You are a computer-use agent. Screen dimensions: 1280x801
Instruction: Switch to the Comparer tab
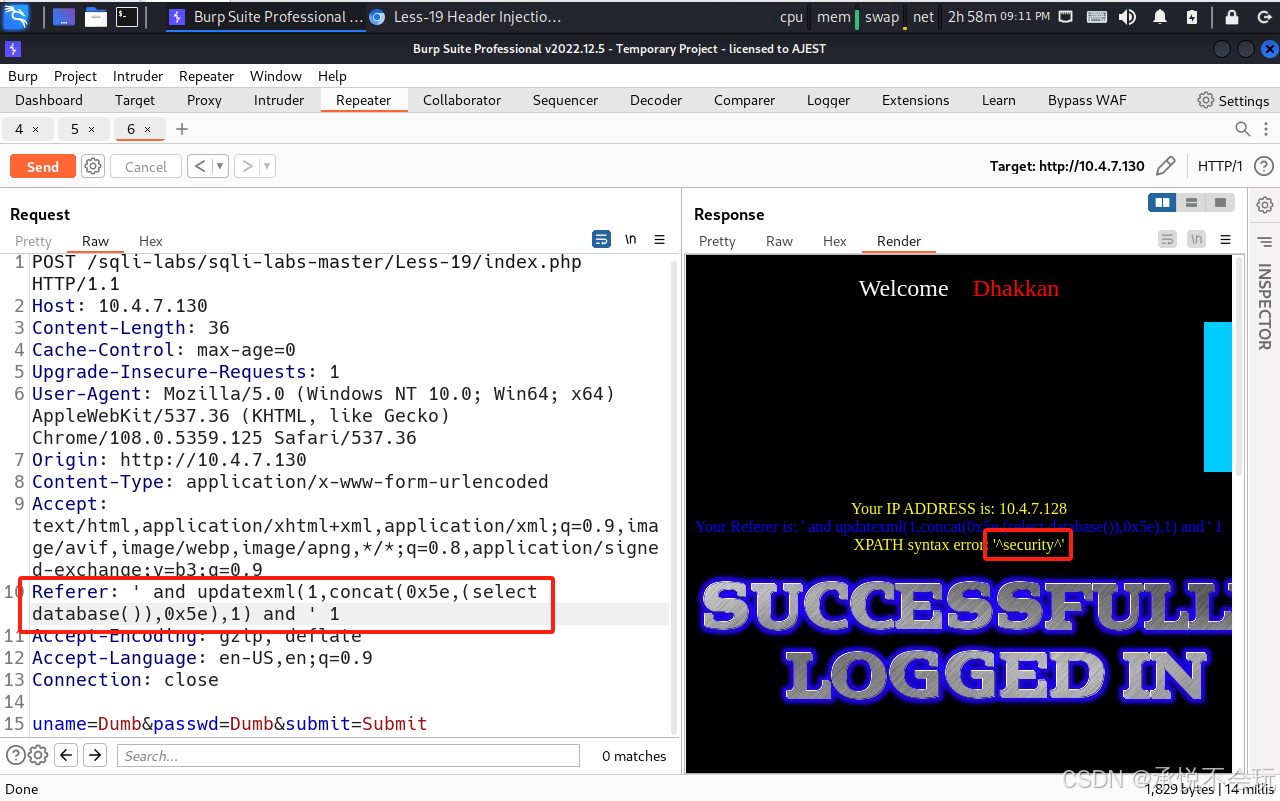pos(744,100)
